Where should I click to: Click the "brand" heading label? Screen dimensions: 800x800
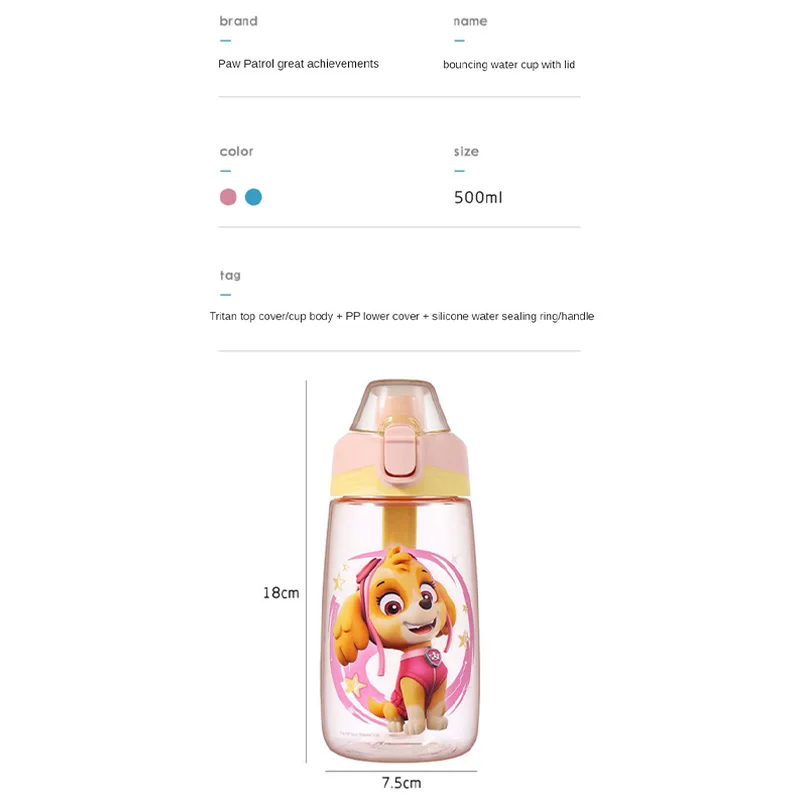(x=238, y=21)
